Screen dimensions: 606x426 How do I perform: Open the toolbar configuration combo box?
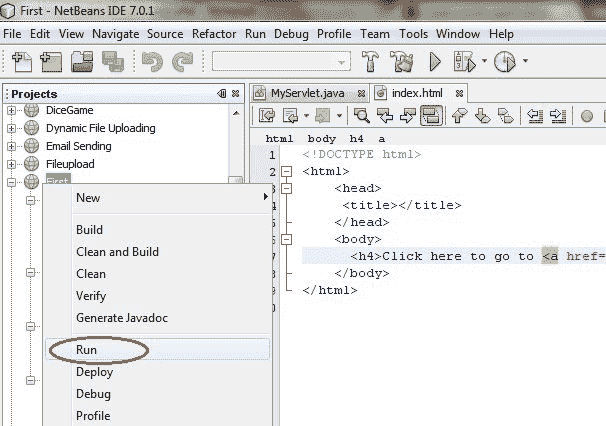coord(281,61)
